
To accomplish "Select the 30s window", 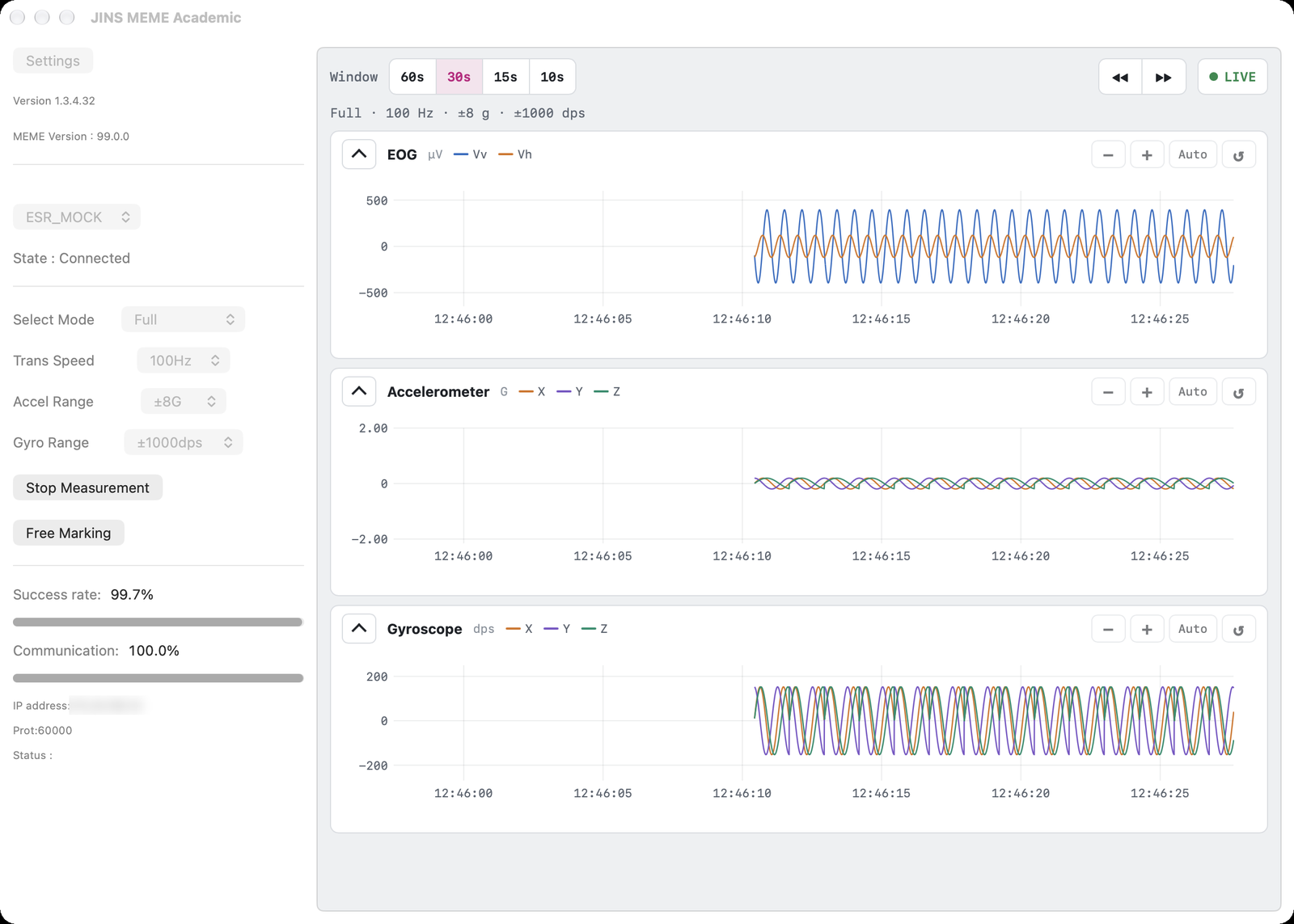I will [x=459, y=77].
